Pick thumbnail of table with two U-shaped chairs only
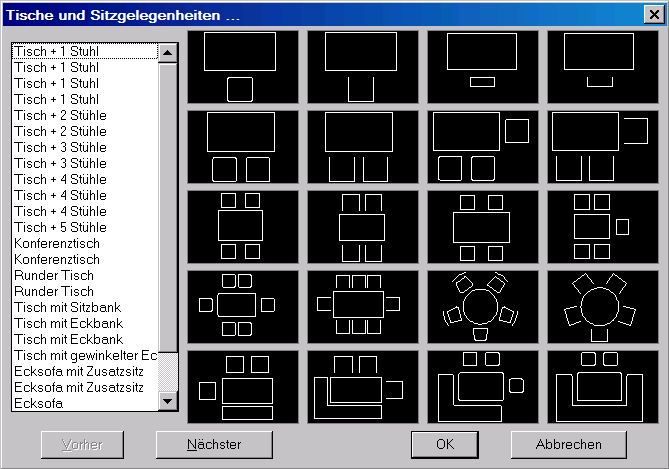Viewport: 669px width, 469px height. (x=363, y=147)
